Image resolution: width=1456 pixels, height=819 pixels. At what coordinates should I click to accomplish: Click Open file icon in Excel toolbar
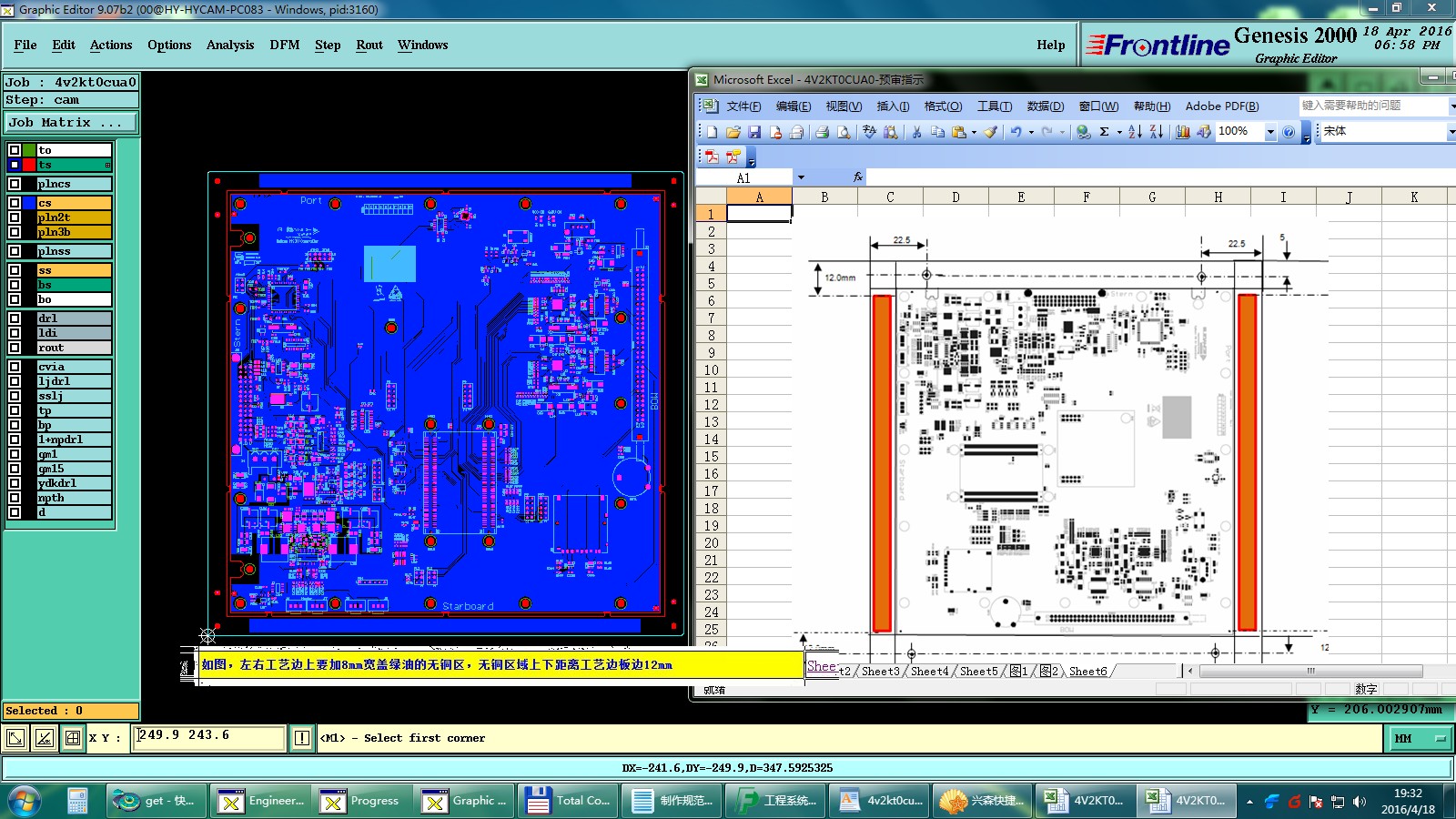pyautogui.click(x=733, y=132)
